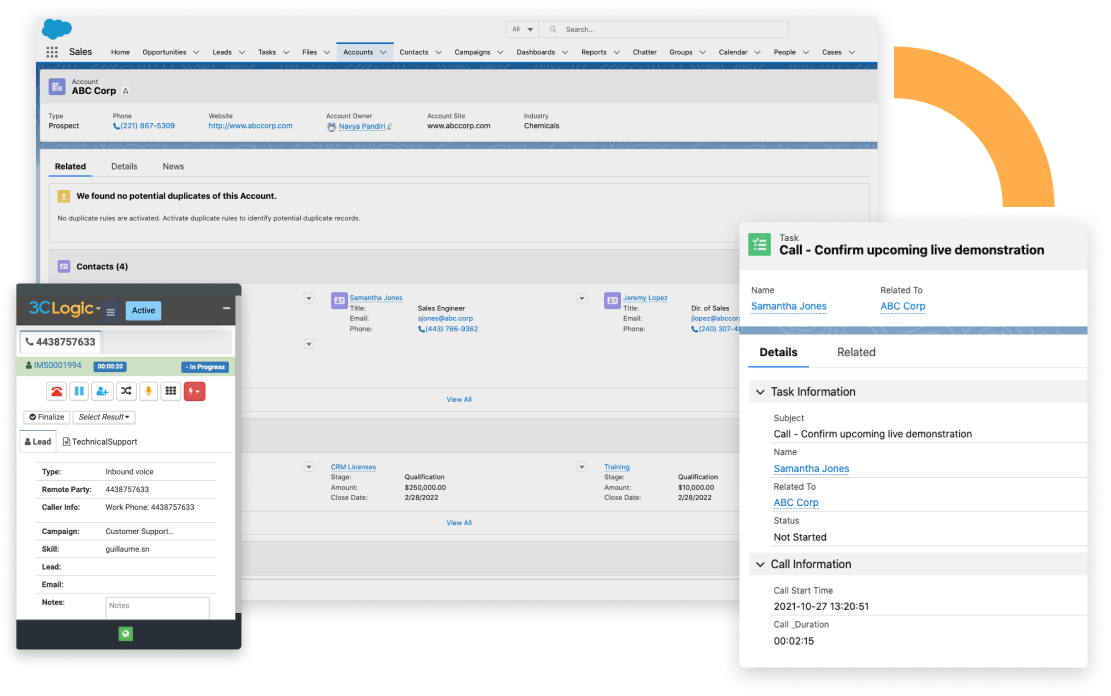Select the Lead tab in 3CLogic
Image resolution: width=1111 pixels, height=696 pixels.
[38, 442]
